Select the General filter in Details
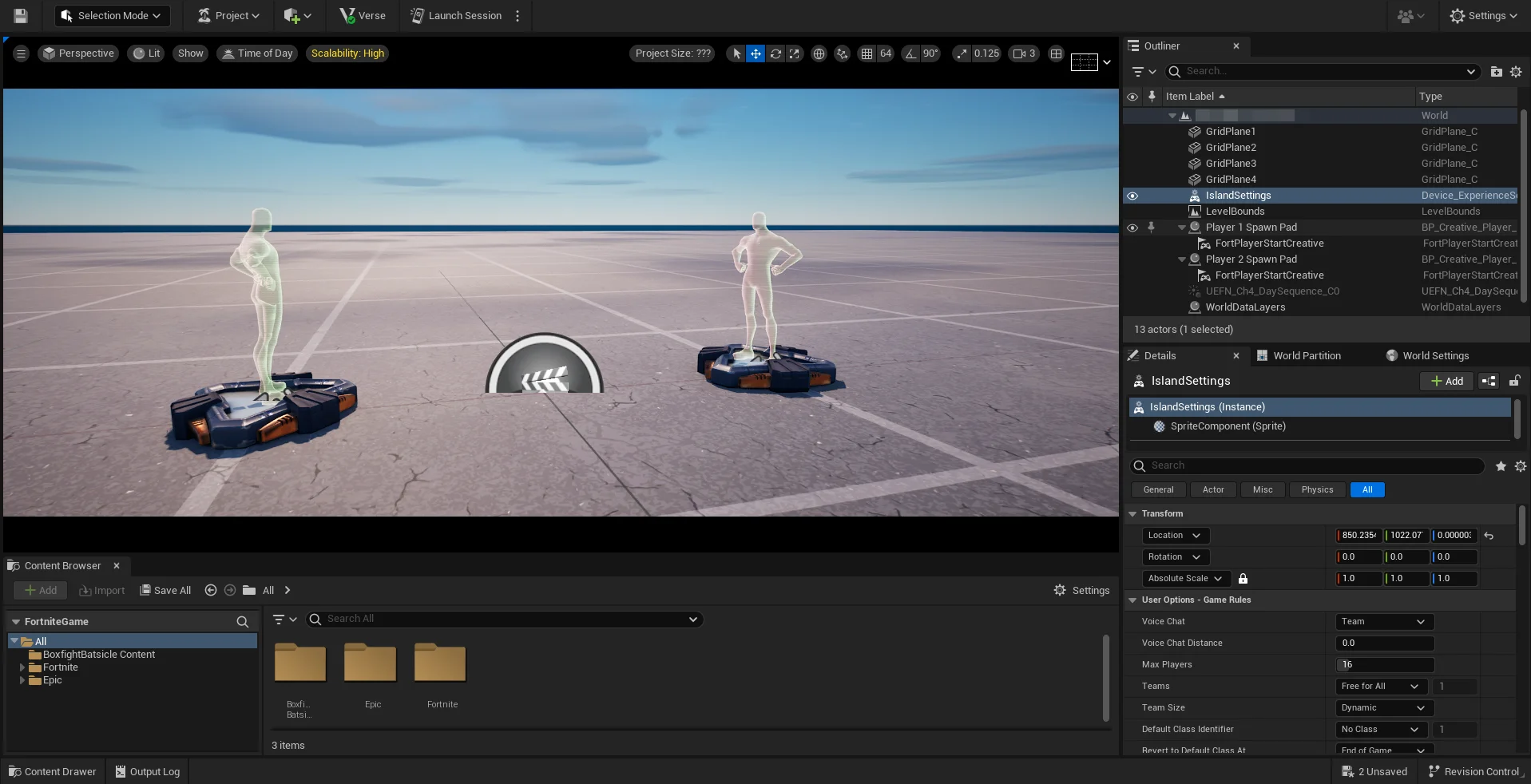1531x784 pixels. click(1158, 490)
